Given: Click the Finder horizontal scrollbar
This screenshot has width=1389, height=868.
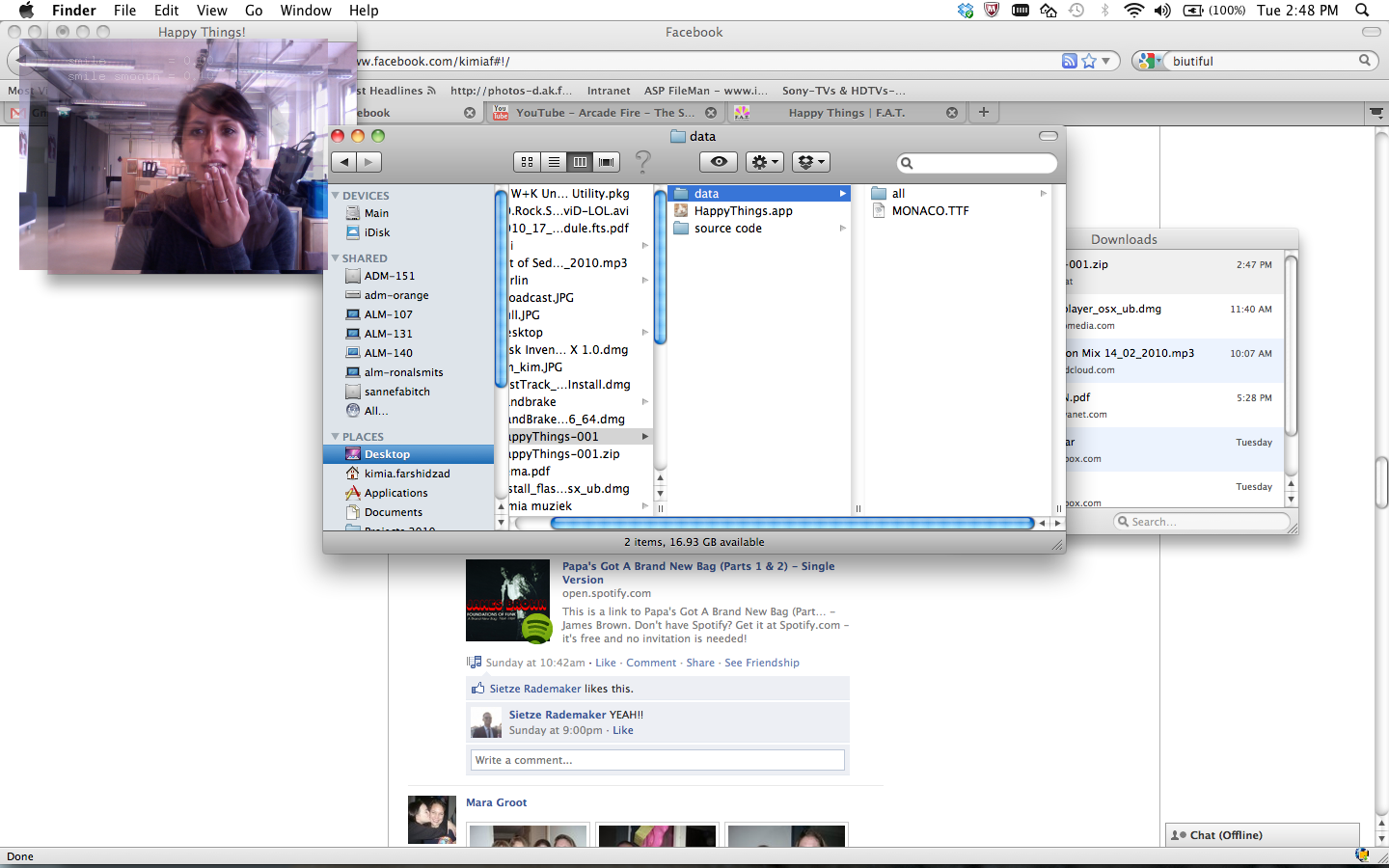Looking at the screenshot, I should coord(791,523).
